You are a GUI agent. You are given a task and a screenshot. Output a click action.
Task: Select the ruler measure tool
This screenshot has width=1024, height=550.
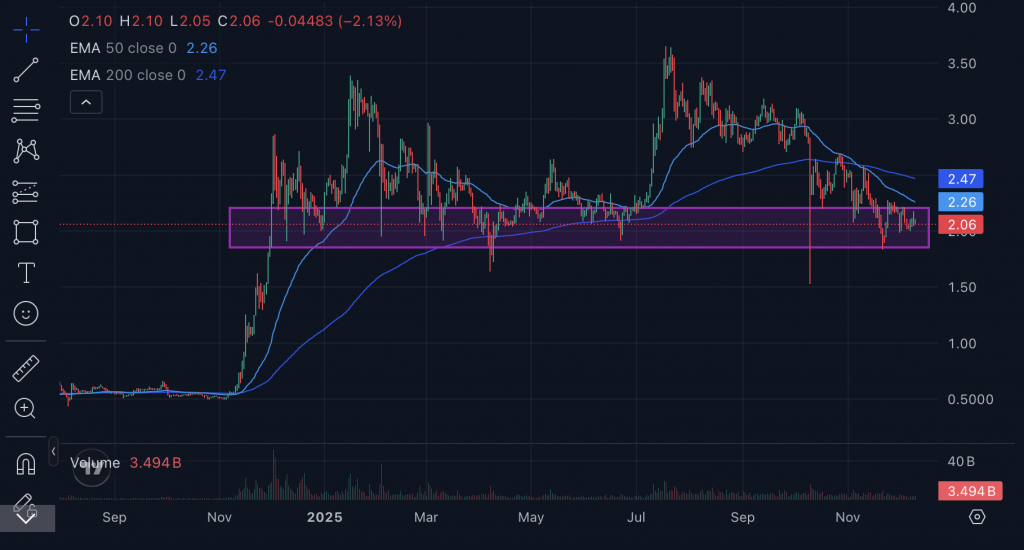[x=26, y=367]
